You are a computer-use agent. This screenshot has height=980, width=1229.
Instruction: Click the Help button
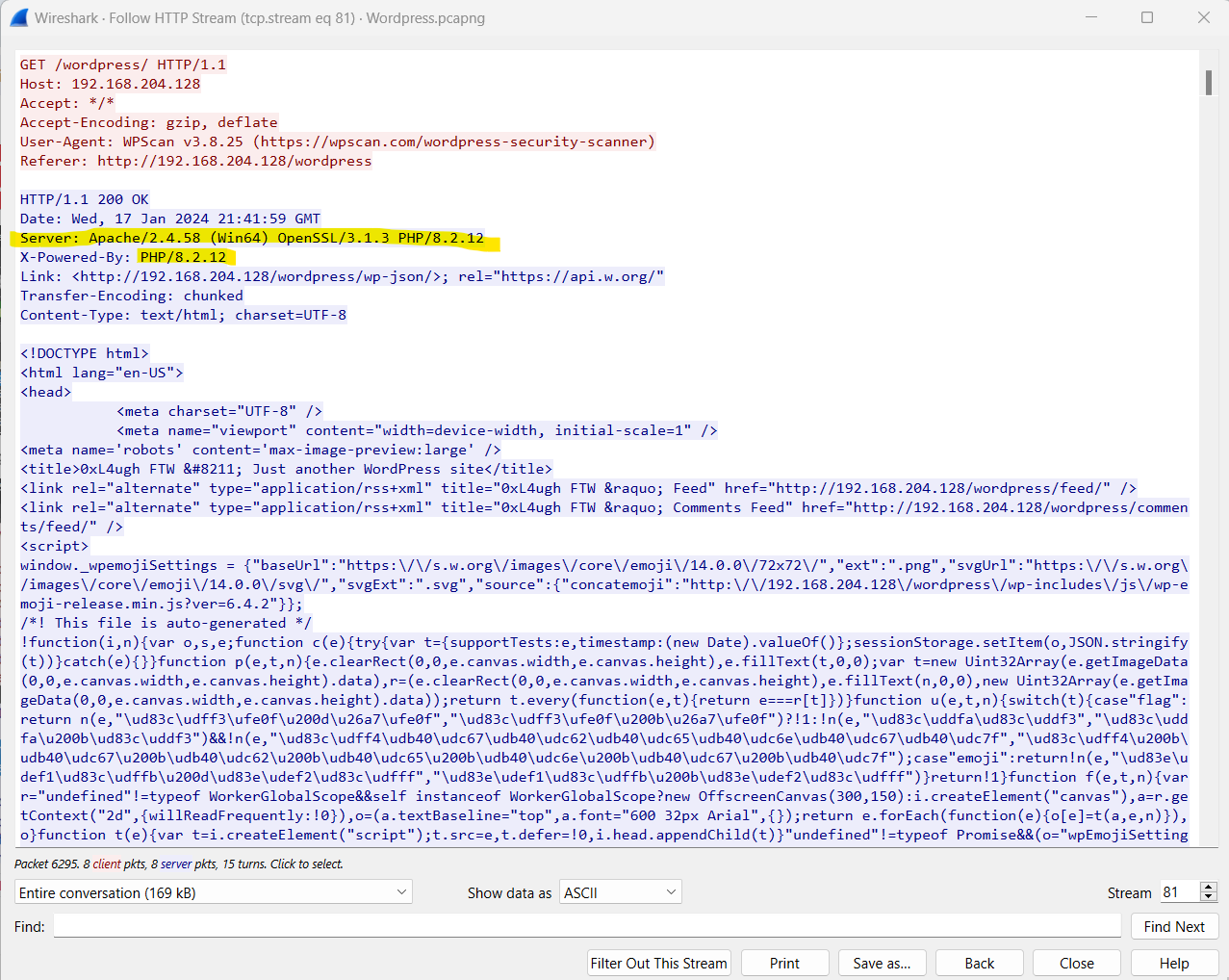[x=1174, y=963]
